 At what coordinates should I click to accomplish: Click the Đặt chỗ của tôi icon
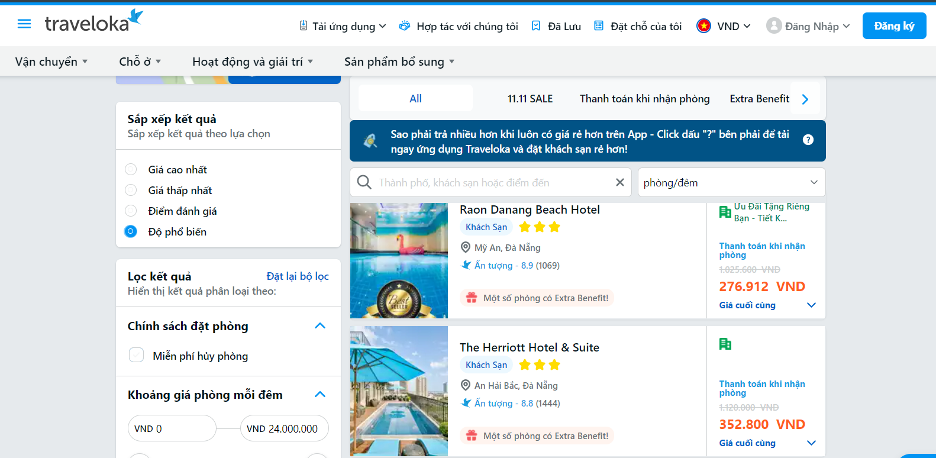tap(599, 26)
